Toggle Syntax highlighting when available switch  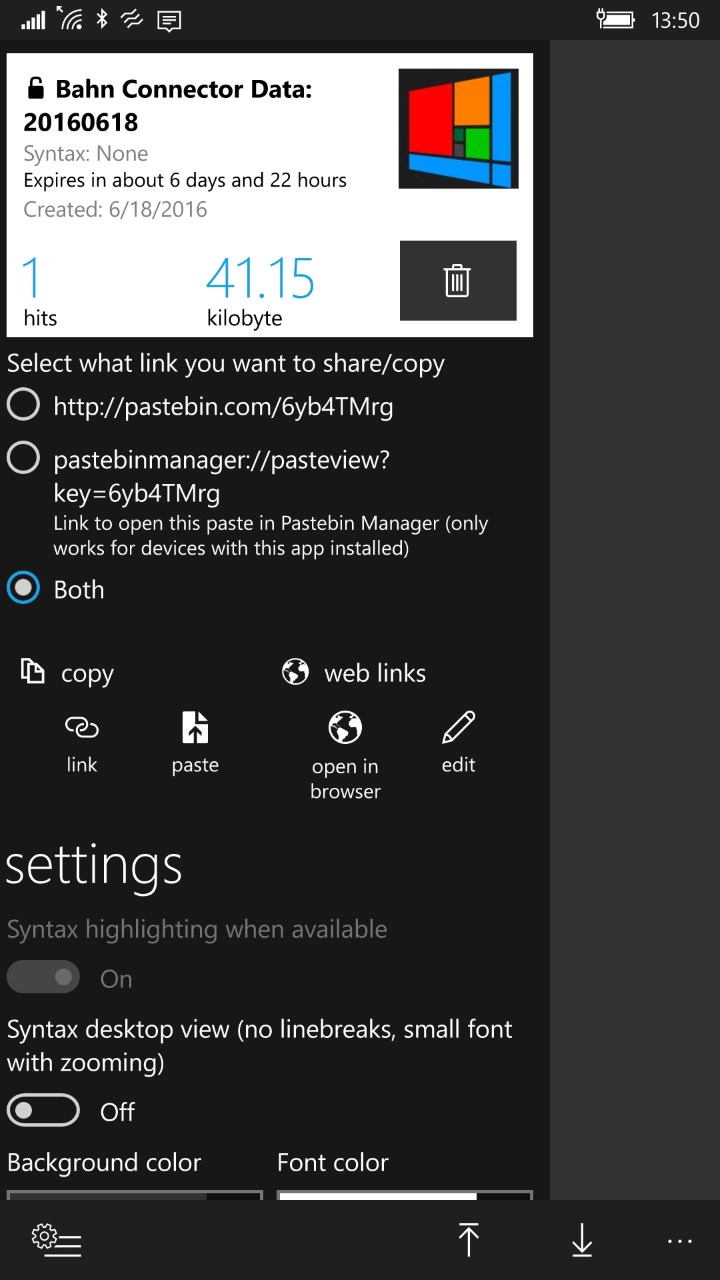click(43, 978)
